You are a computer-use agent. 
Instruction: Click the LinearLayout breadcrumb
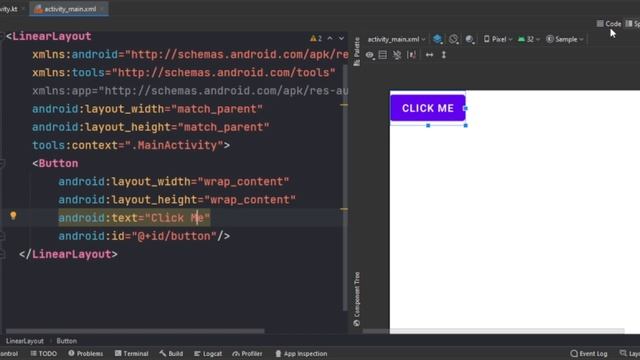point(25,341)
